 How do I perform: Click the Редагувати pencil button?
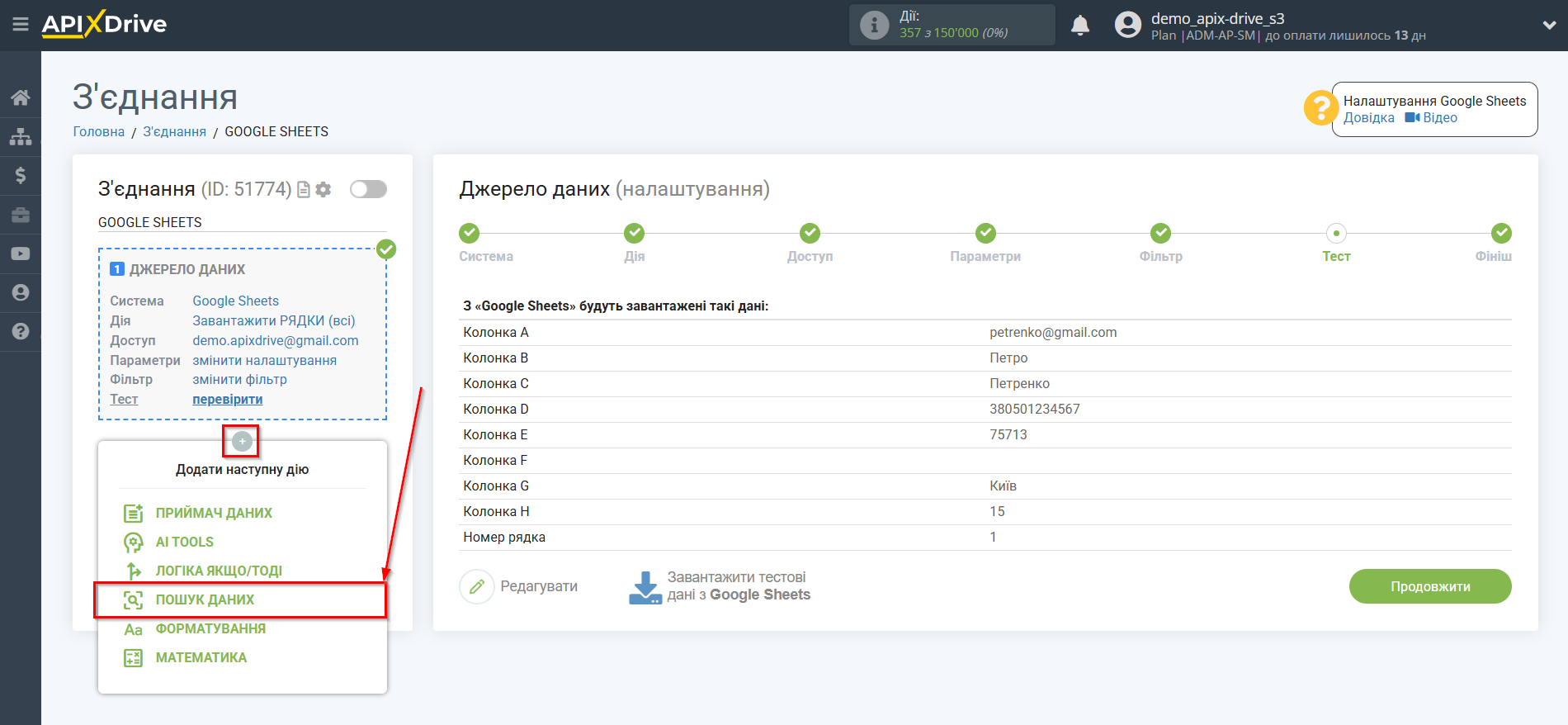tap(520, 586)
